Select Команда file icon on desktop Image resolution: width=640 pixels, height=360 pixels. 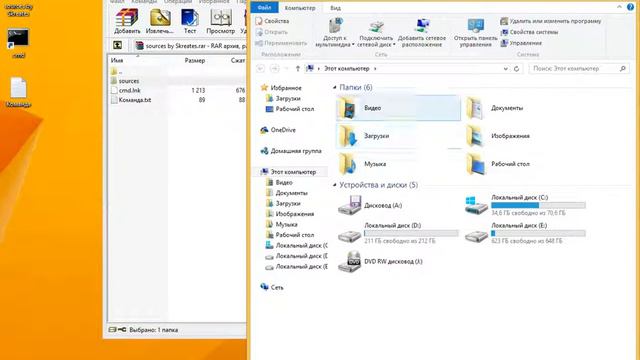coord(18,92)
